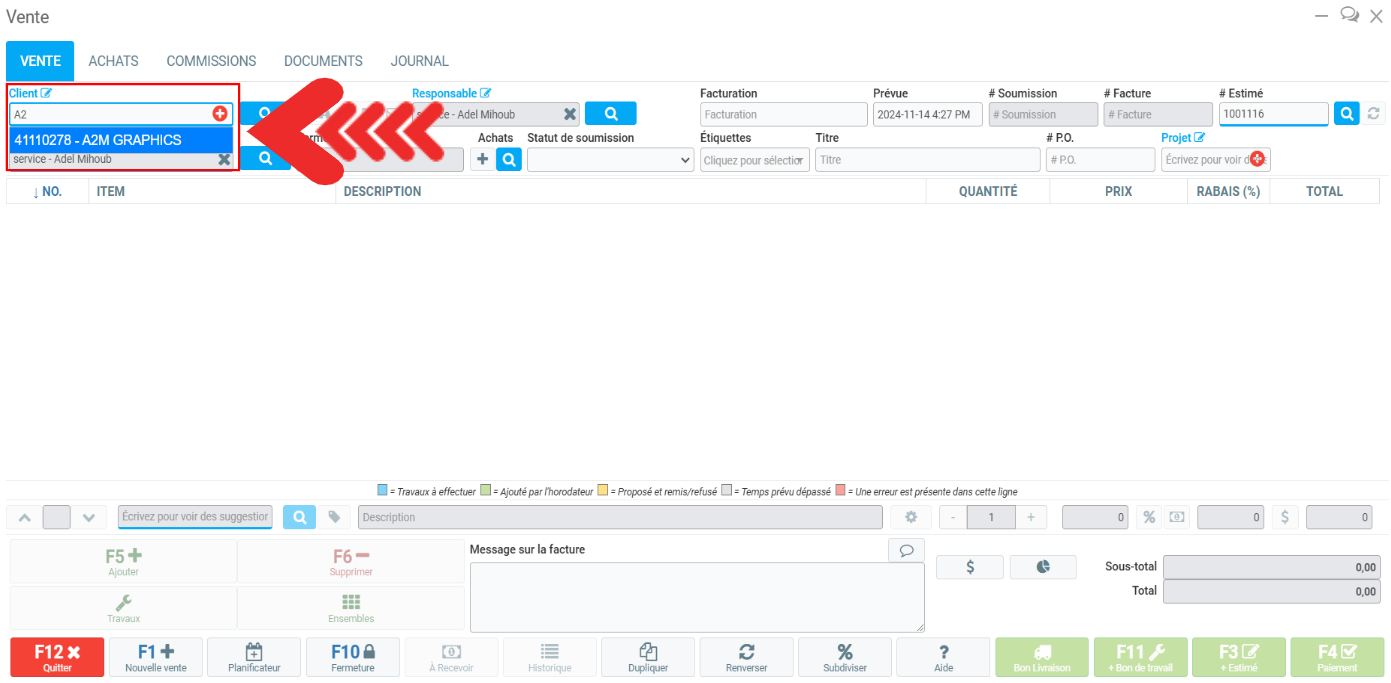
Task: Click F12 Quitter red button
Action: point(57,657)
